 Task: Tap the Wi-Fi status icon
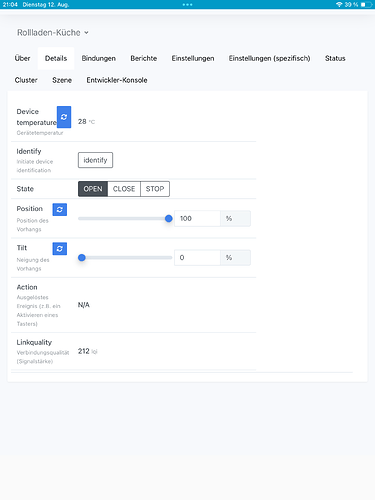click(x=339, y=5)
